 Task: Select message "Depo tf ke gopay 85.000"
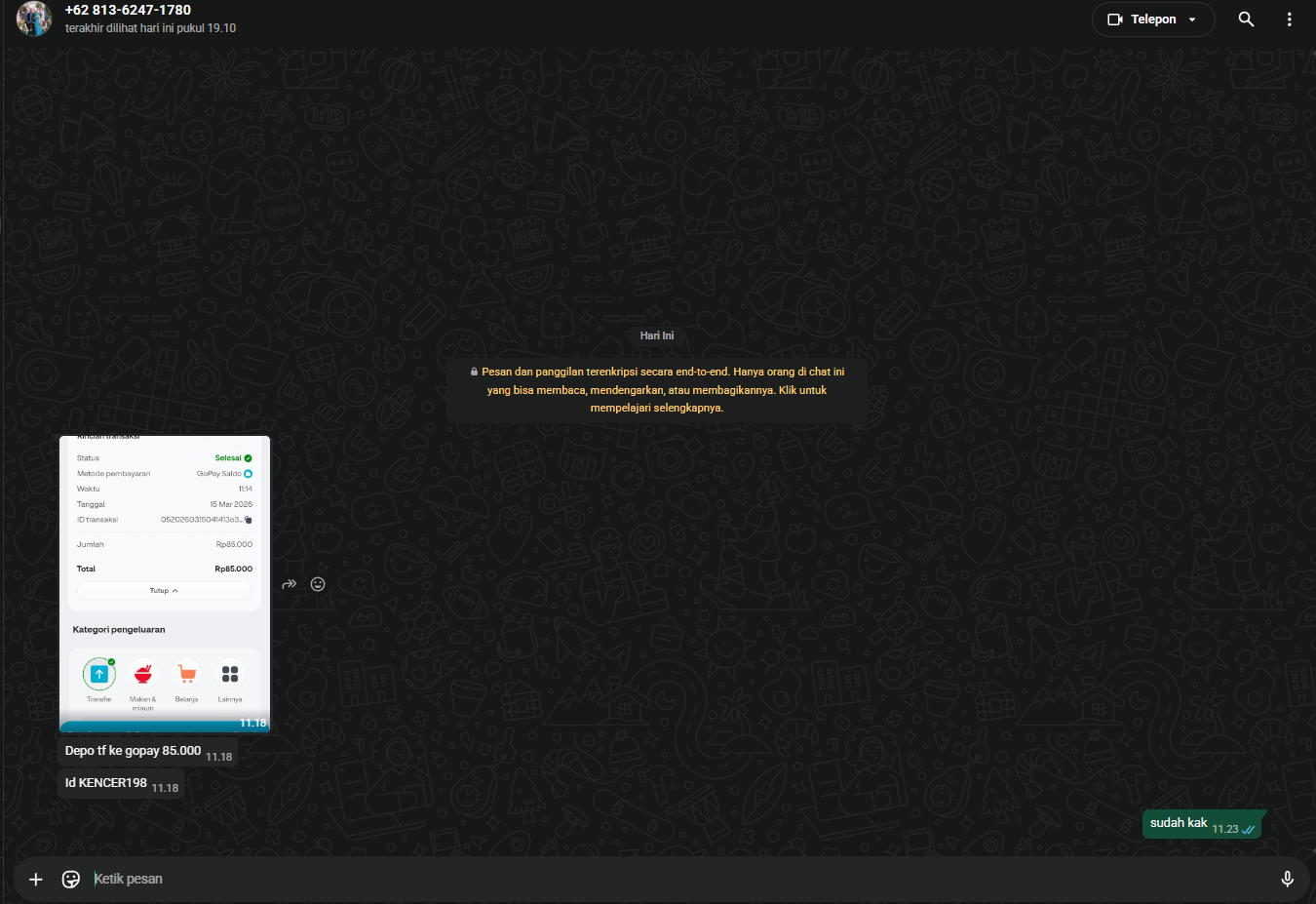point(148,752)
